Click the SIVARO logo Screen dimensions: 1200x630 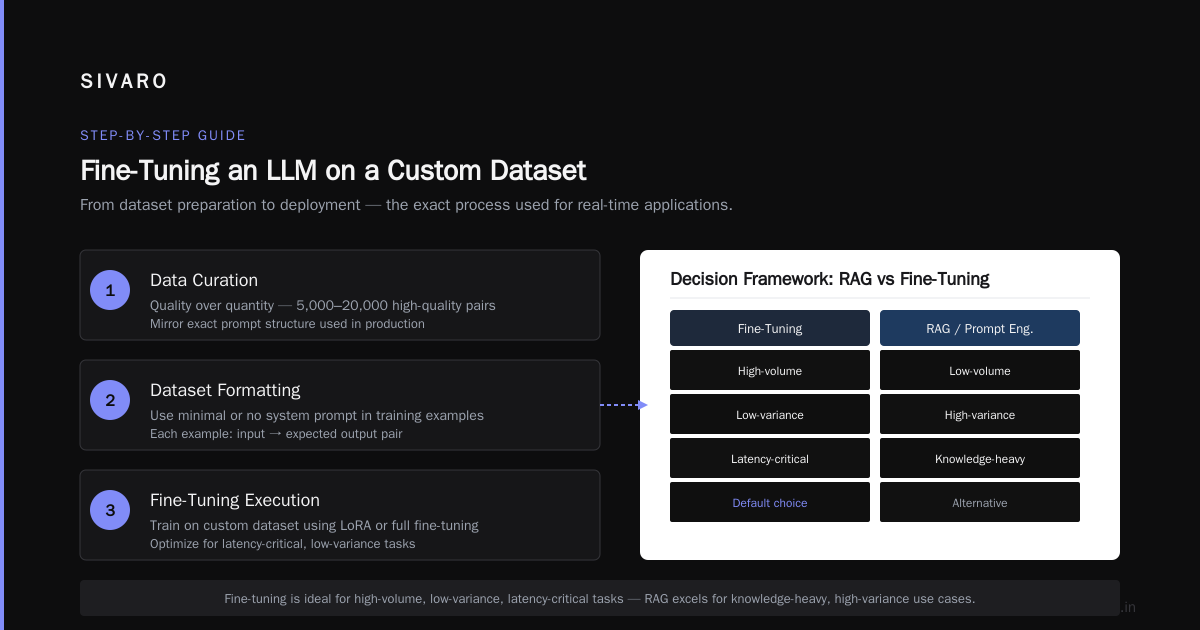point(124,82)
